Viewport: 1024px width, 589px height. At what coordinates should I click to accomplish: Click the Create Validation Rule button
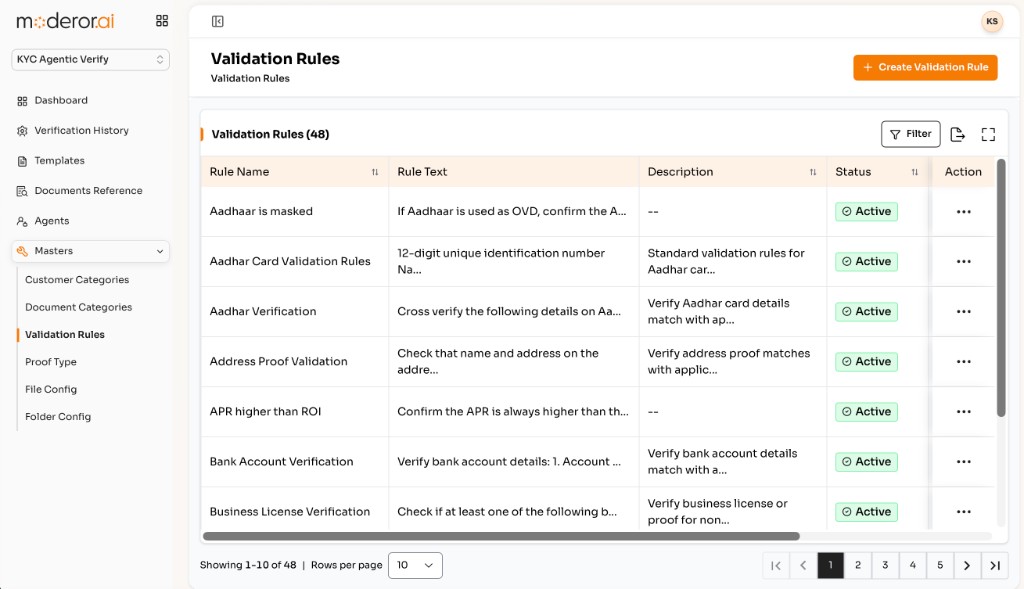tap(925, 67)
